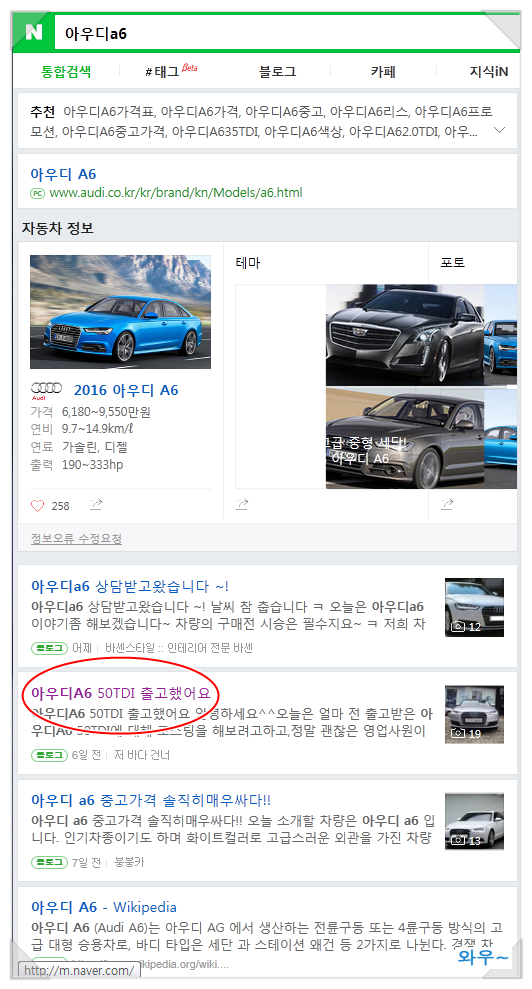Viewport: 532px width, 989px height.
Task: Click the PC badge beside audi.co.kr URL
Action: pyautogui.click(x=37, y=193)
